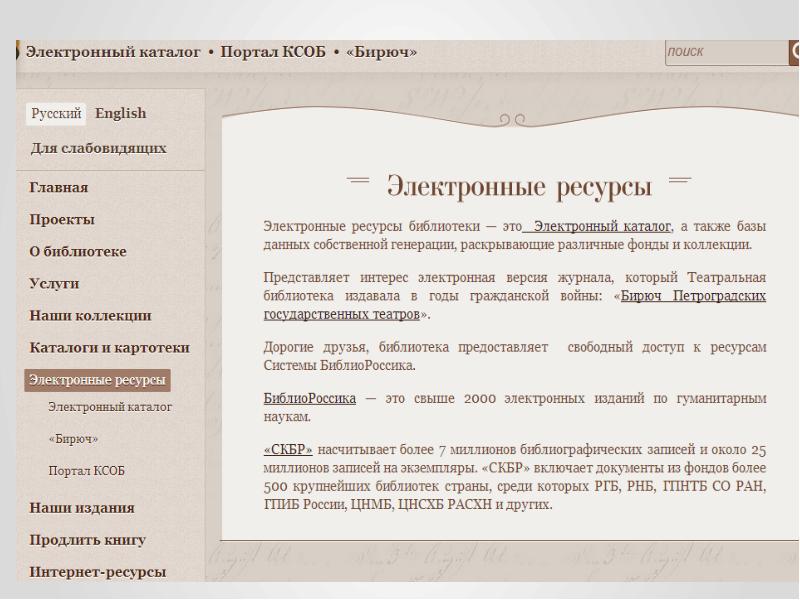Open the «СКБР» link in the text
800x600 pixels.
288,450
